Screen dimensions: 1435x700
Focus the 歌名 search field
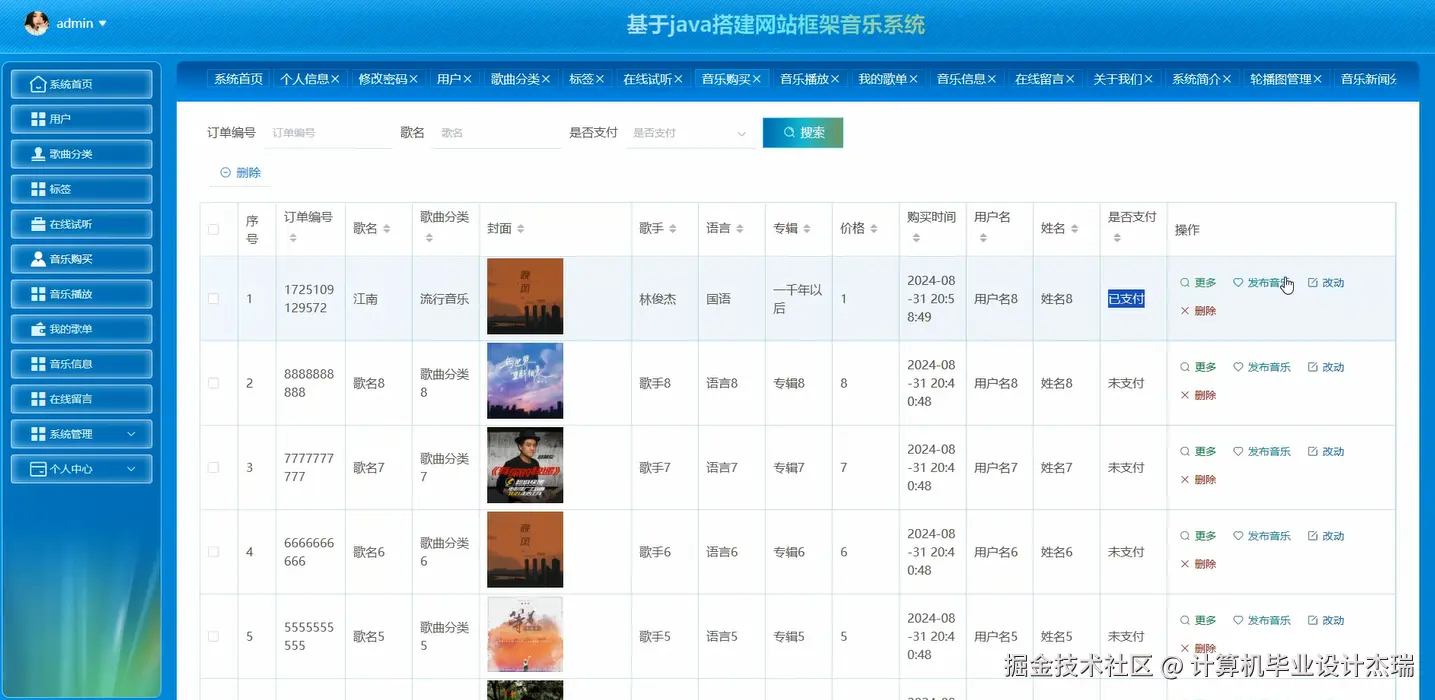tap(497, 133)
